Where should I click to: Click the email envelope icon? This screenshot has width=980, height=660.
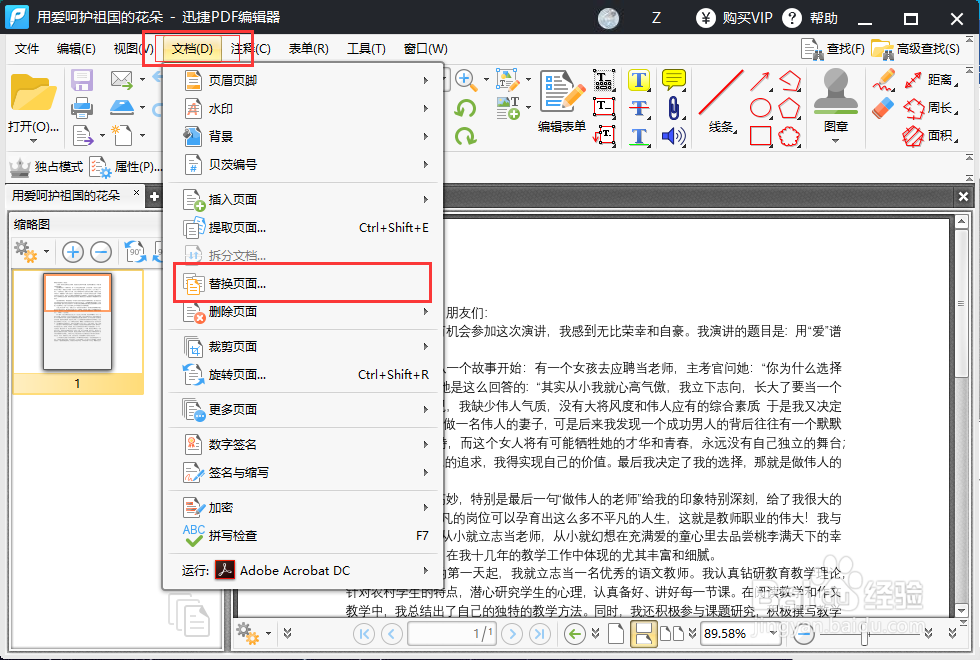(x=121, y=79)
